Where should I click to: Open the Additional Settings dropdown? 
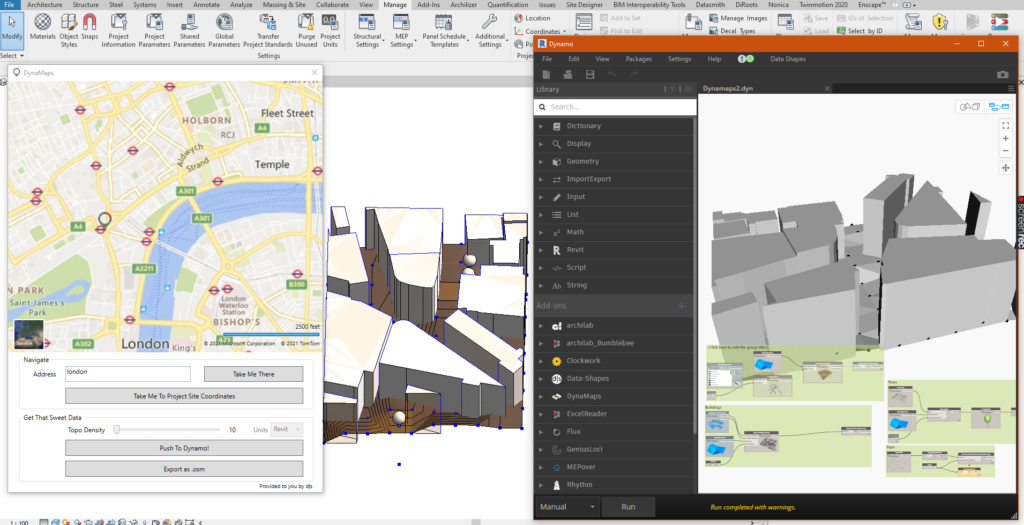tap(490, 31)
